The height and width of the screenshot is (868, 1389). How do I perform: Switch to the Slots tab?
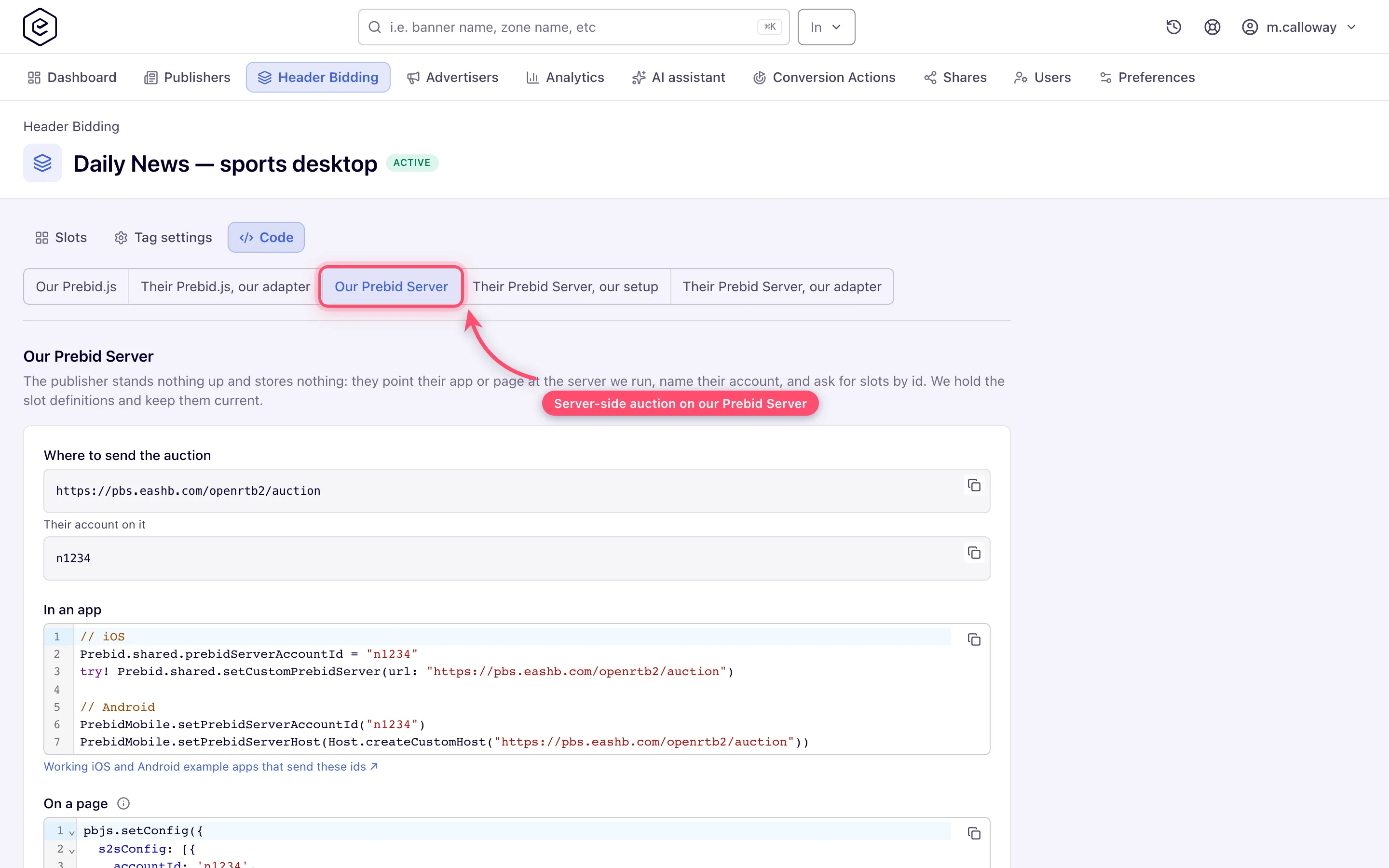61,237
